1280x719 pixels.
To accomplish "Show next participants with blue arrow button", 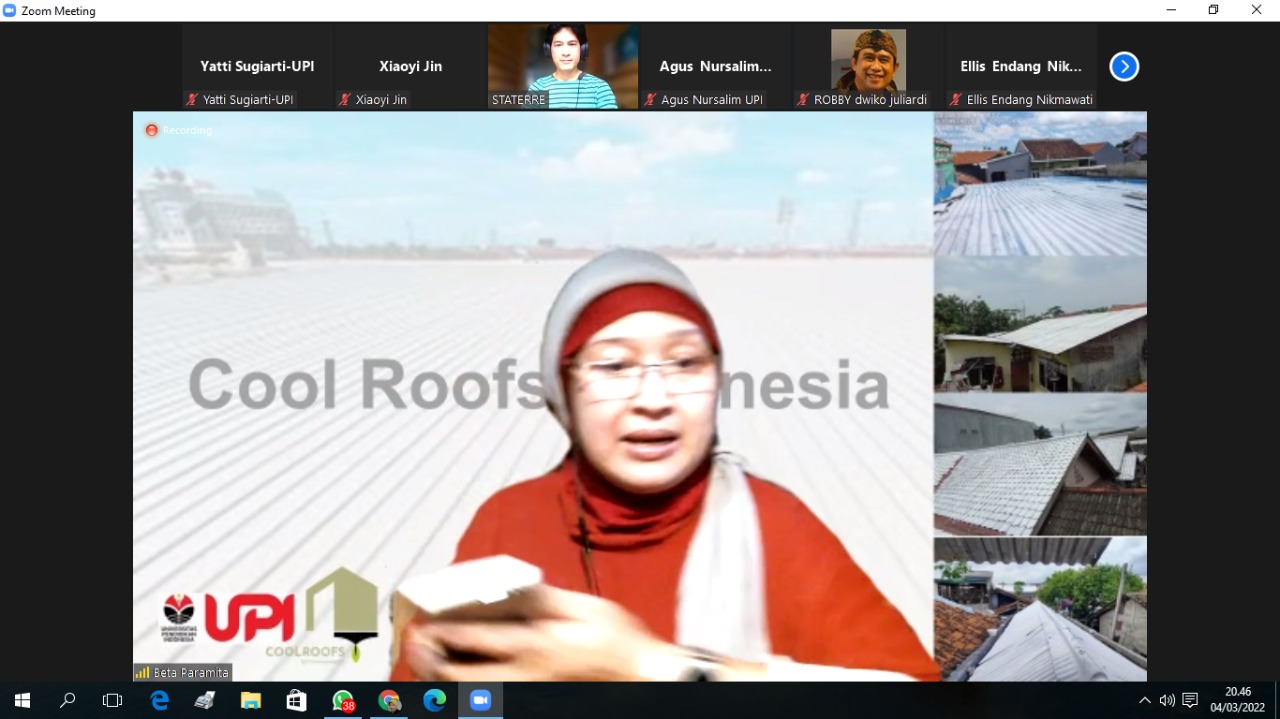I will [x=1124, y=67].
